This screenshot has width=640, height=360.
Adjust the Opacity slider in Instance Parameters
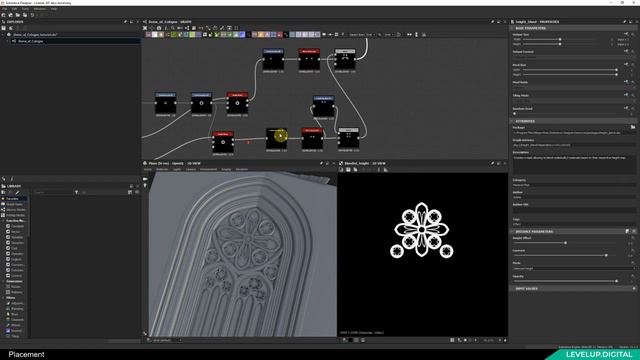pos(616,281)
